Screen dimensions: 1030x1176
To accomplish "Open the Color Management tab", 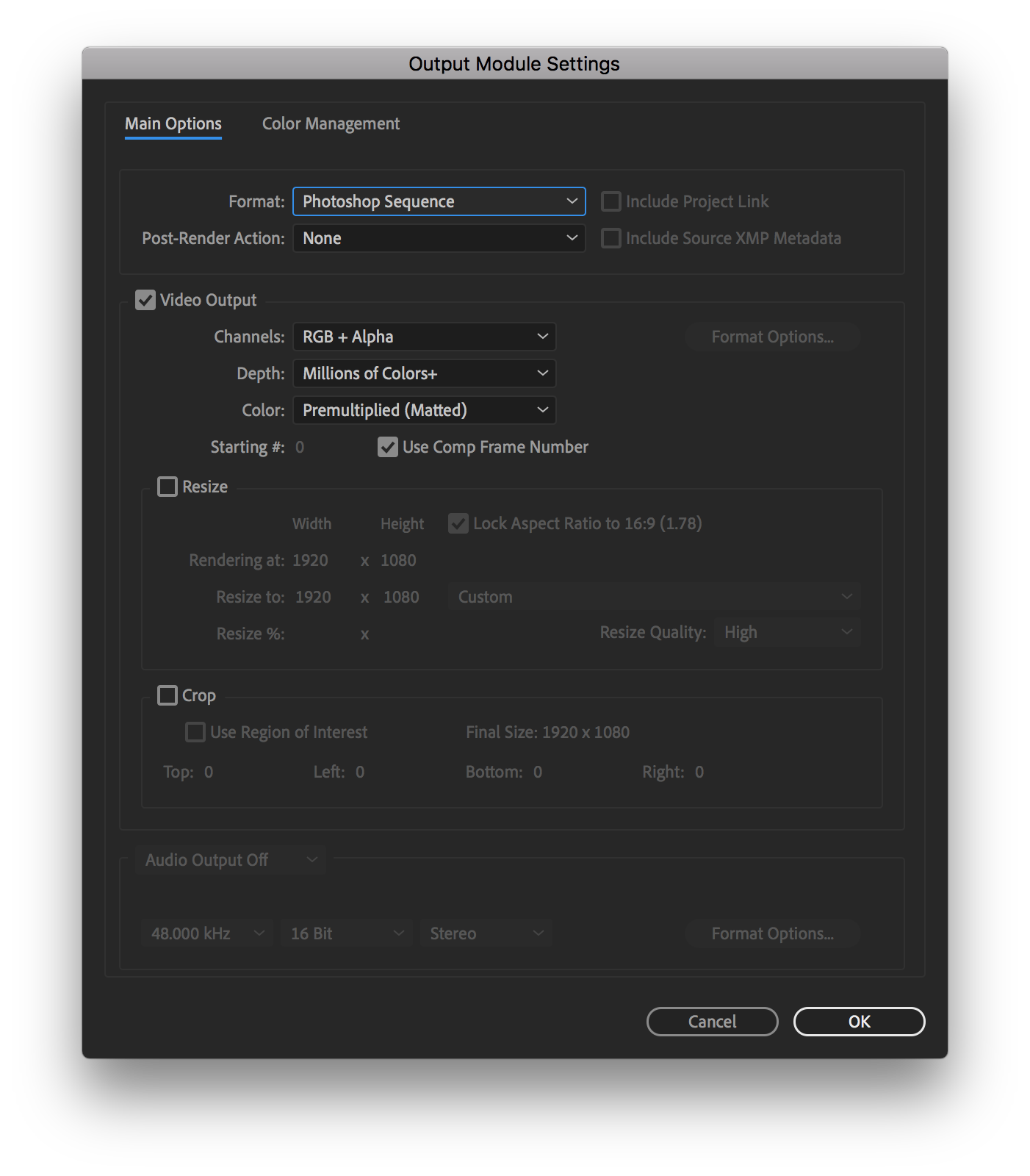I will (331, 123).
